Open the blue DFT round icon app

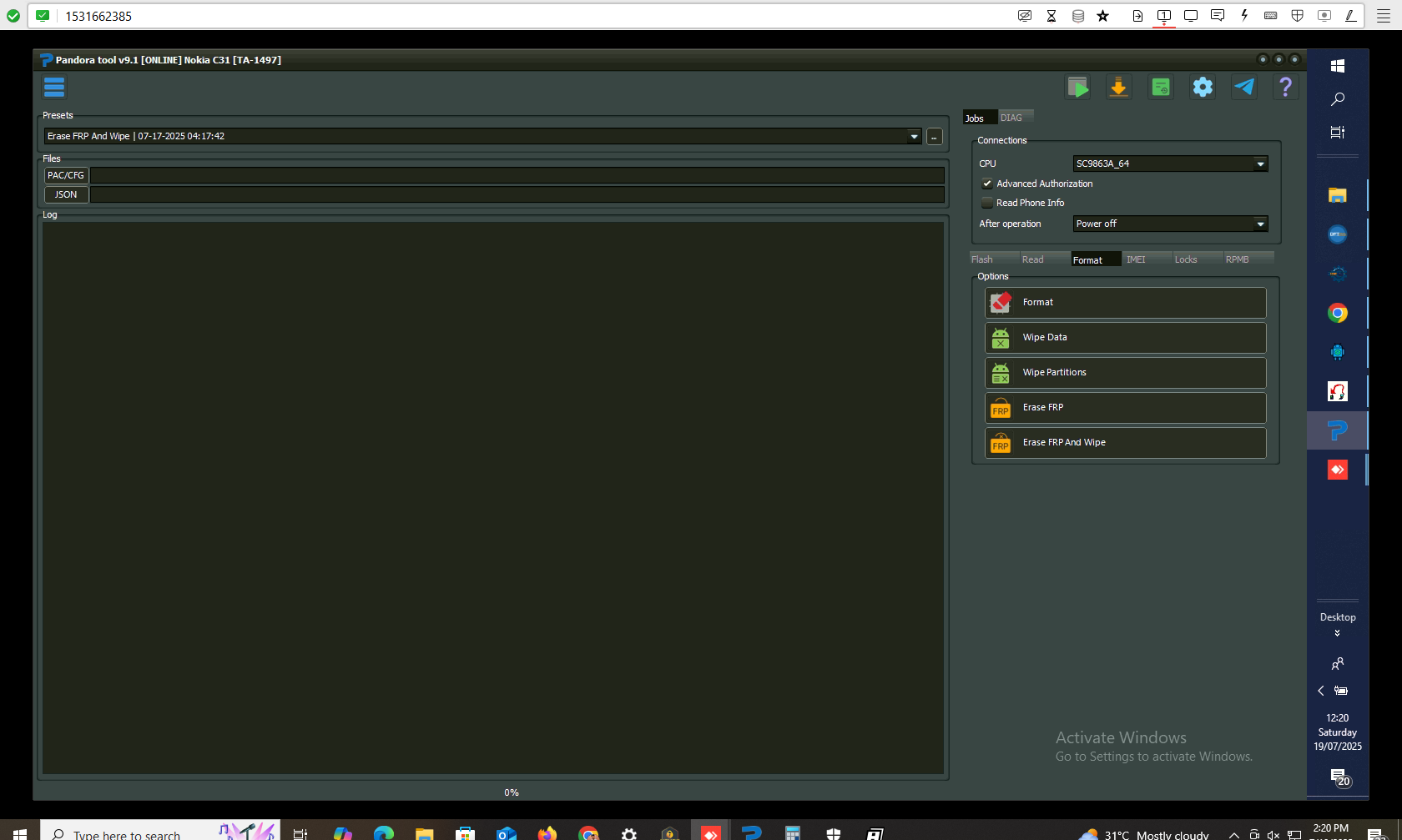point(1338,234)
